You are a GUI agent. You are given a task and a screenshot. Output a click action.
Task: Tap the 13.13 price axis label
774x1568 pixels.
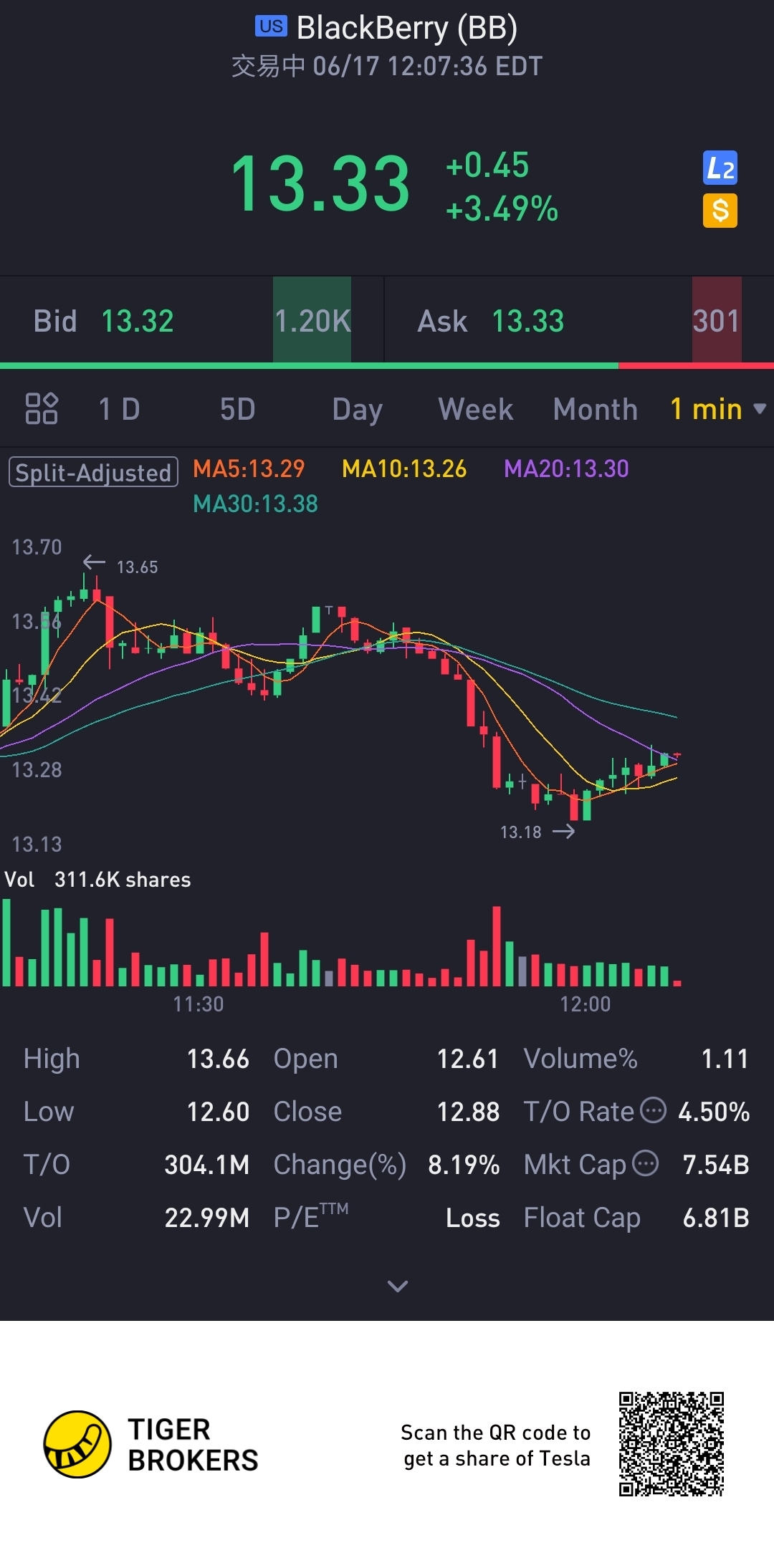37,845
